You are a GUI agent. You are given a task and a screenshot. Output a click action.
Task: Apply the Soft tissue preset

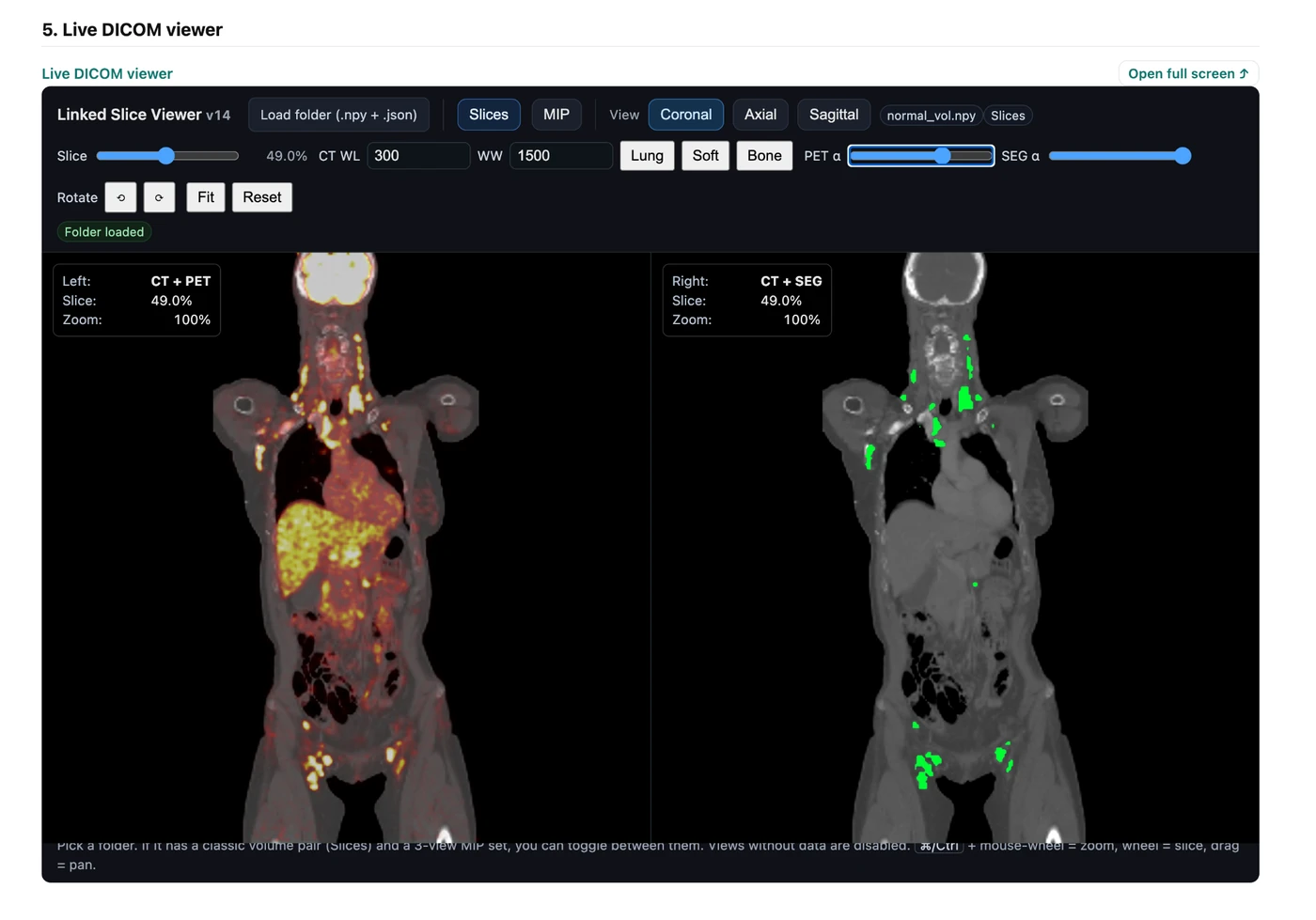(705, 155)
